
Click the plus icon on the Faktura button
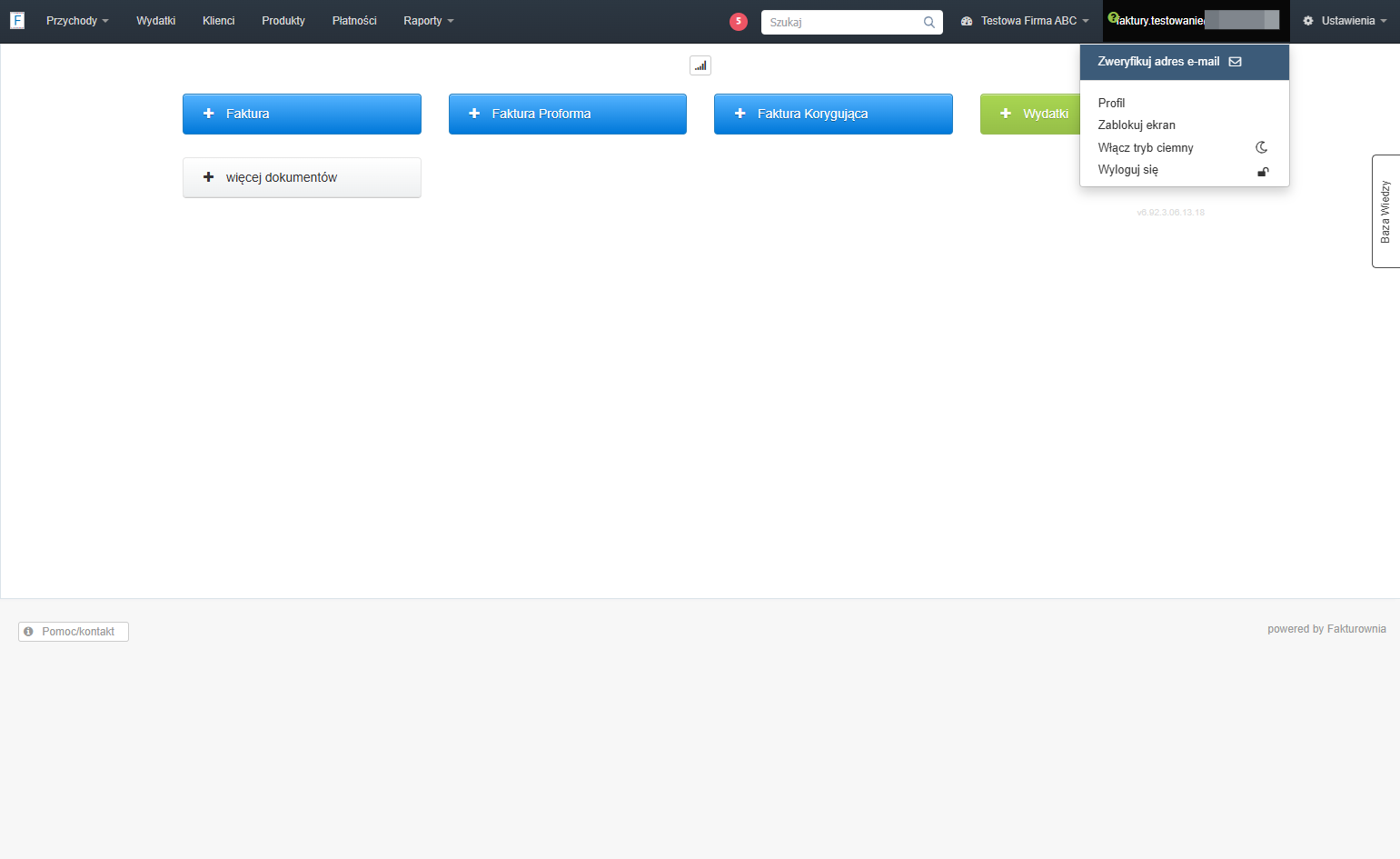point(209,114)
